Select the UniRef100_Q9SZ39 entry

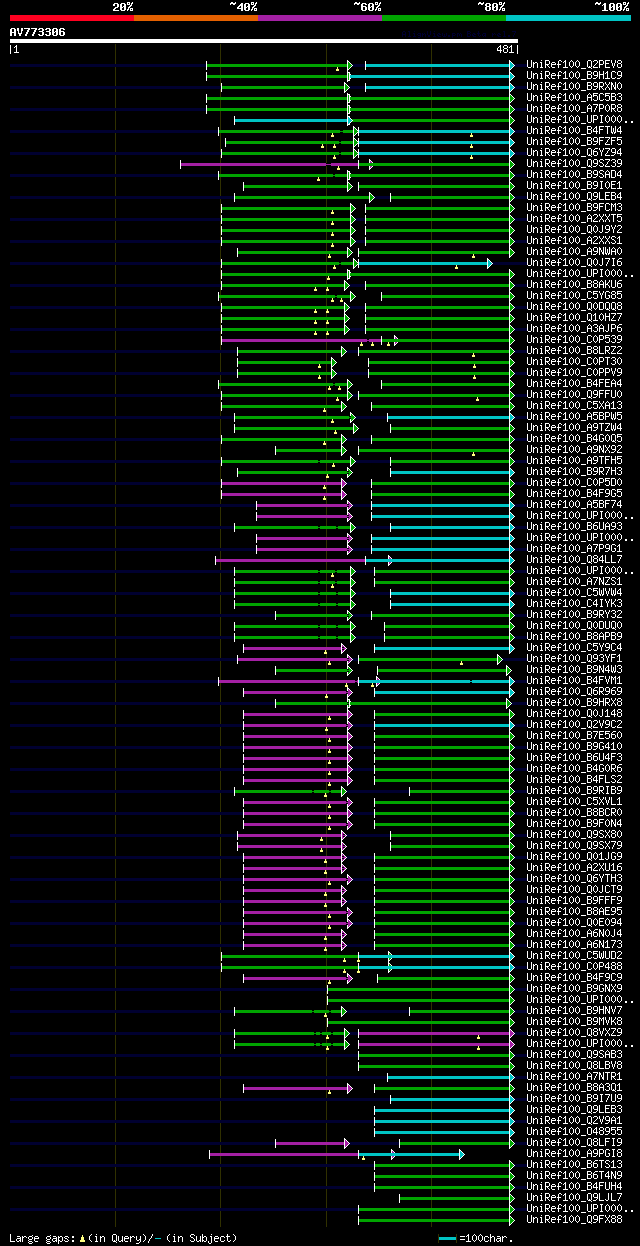(x=574, y=163)
